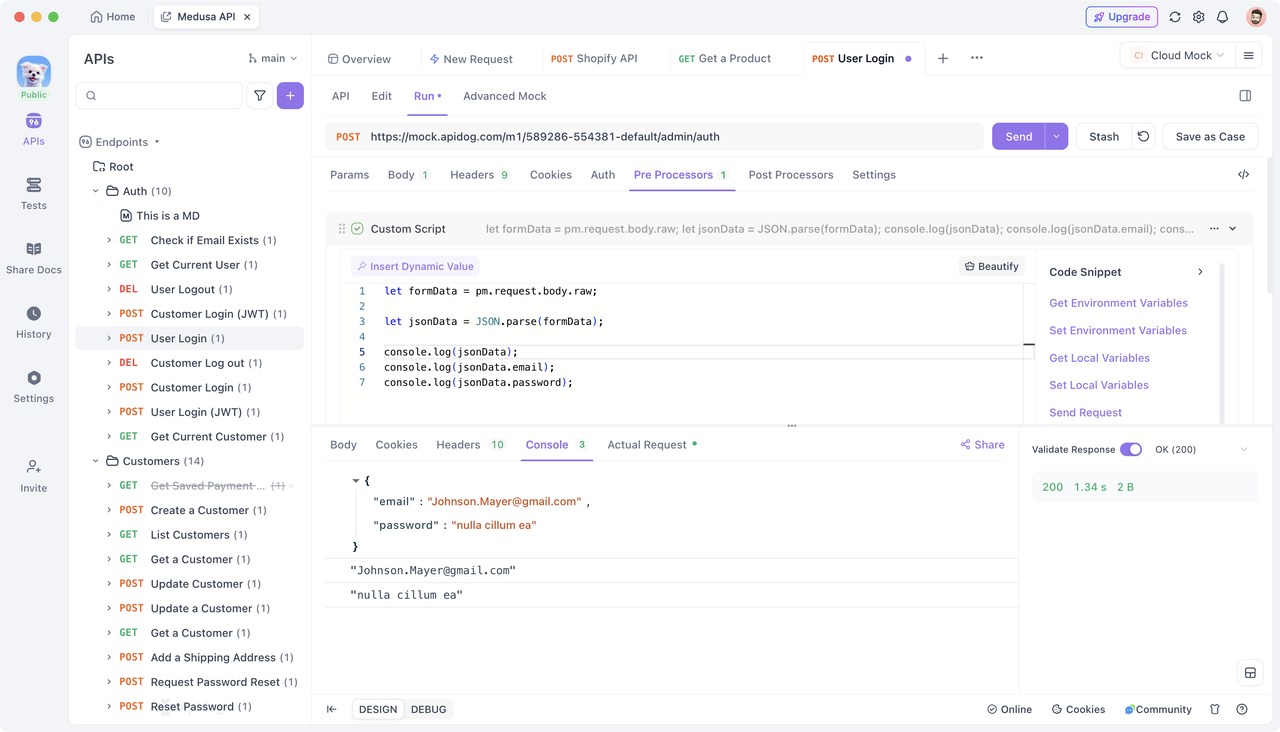Open the Get a Product tab
The image size is (1280, 732).
pyautogui.click(x=725, y=58)
